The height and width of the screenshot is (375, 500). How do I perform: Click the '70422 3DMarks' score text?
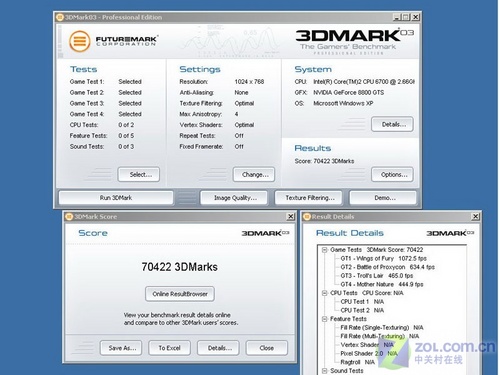pos(179,267)
